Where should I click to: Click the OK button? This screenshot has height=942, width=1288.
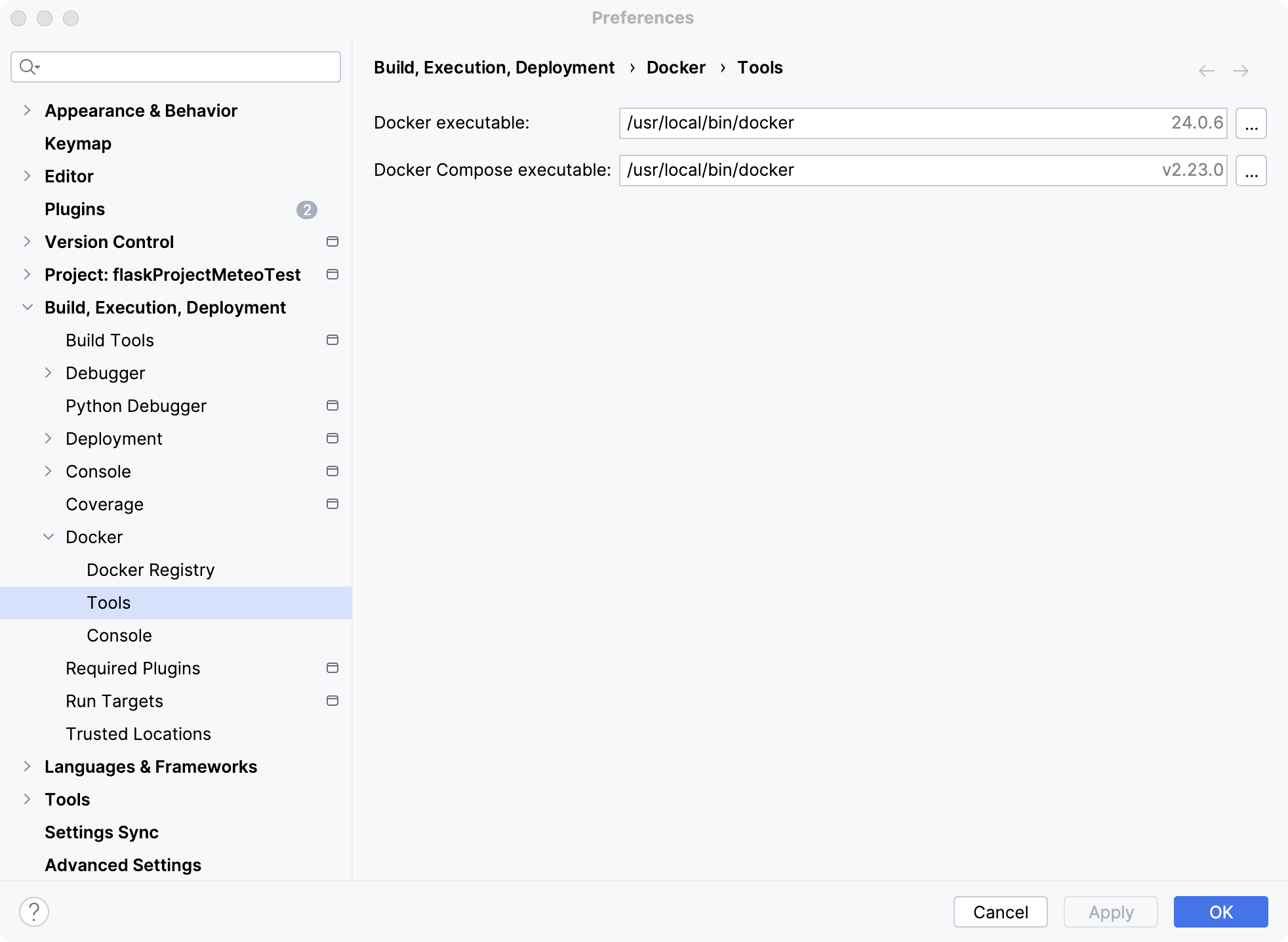pyautogui.click(x=1220, y=912)
